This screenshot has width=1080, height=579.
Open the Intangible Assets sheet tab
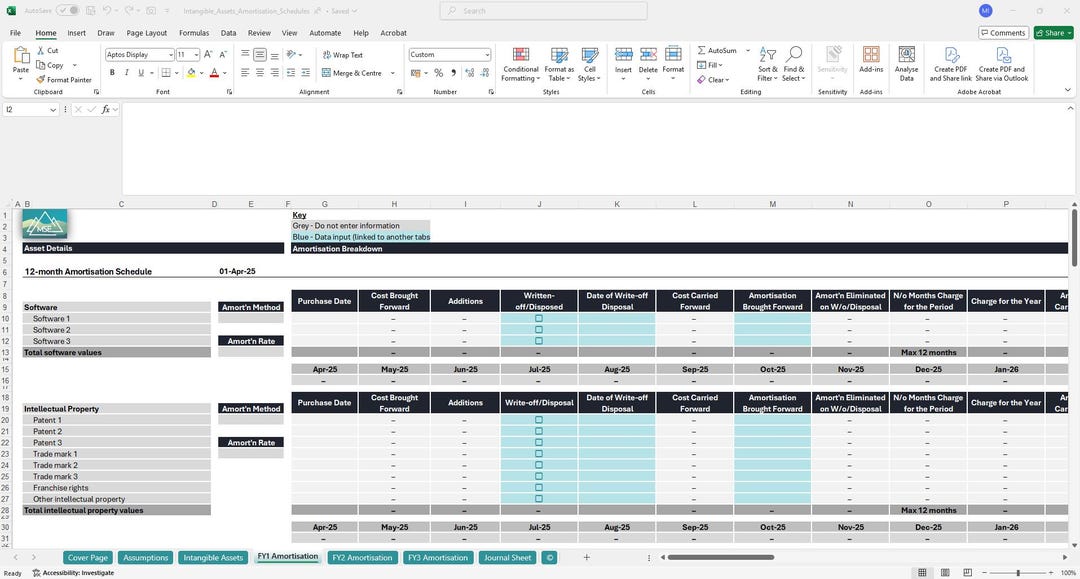tap(213, 558)
